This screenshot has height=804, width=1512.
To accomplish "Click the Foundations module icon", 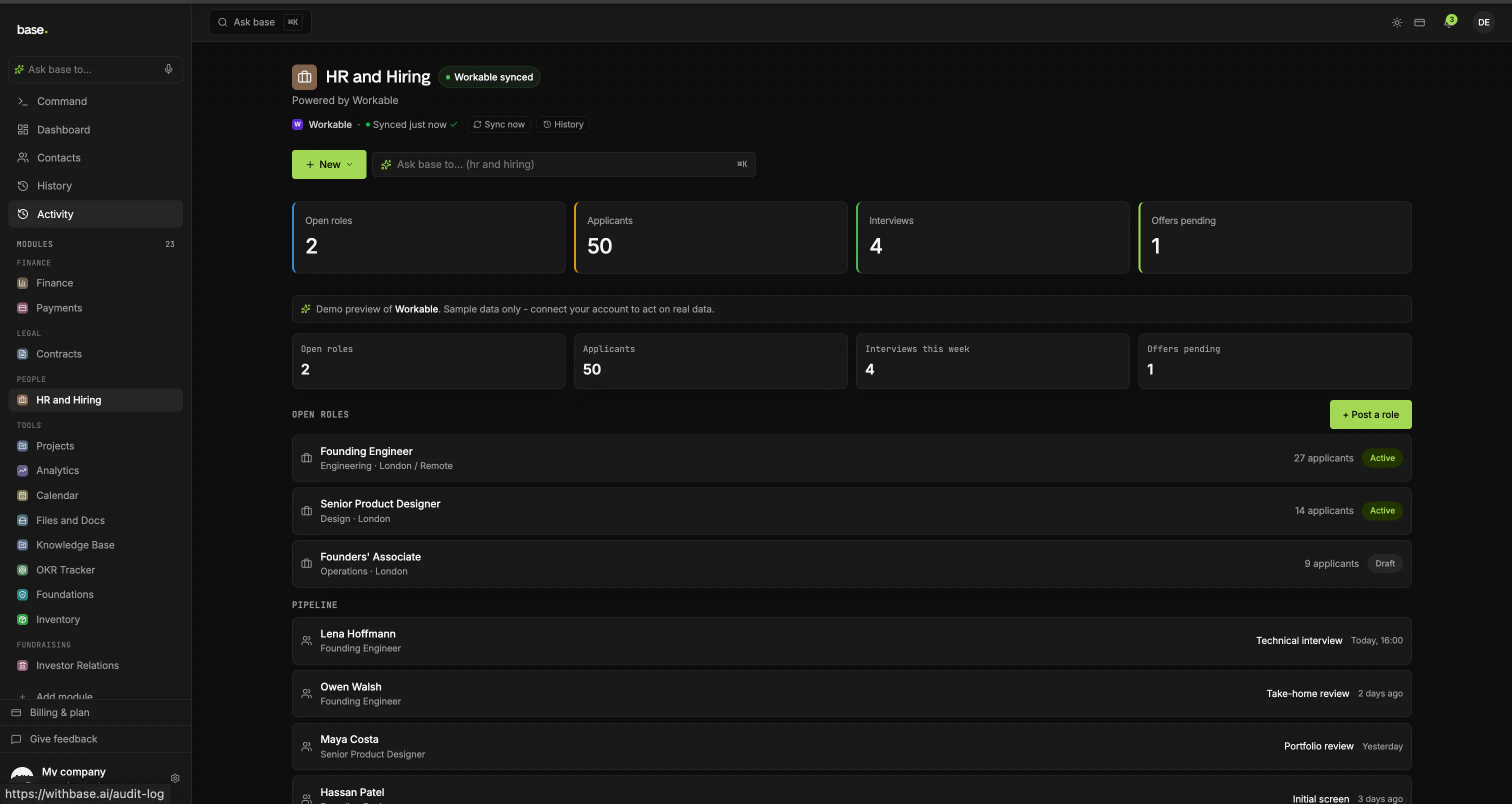I will 23,594.
